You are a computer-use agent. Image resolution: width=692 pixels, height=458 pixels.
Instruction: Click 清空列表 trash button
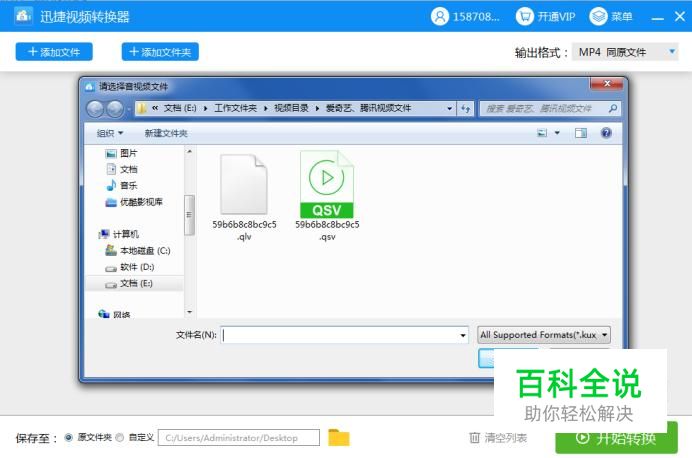(x=498, y=438)
